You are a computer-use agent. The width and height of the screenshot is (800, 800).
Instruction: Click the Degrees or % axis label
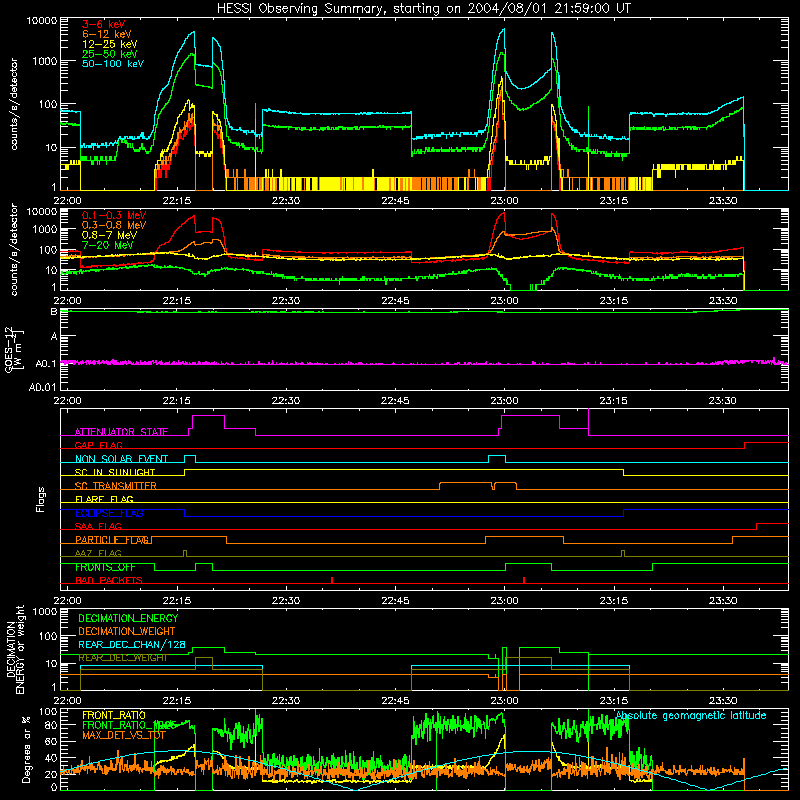click(26, 749)
